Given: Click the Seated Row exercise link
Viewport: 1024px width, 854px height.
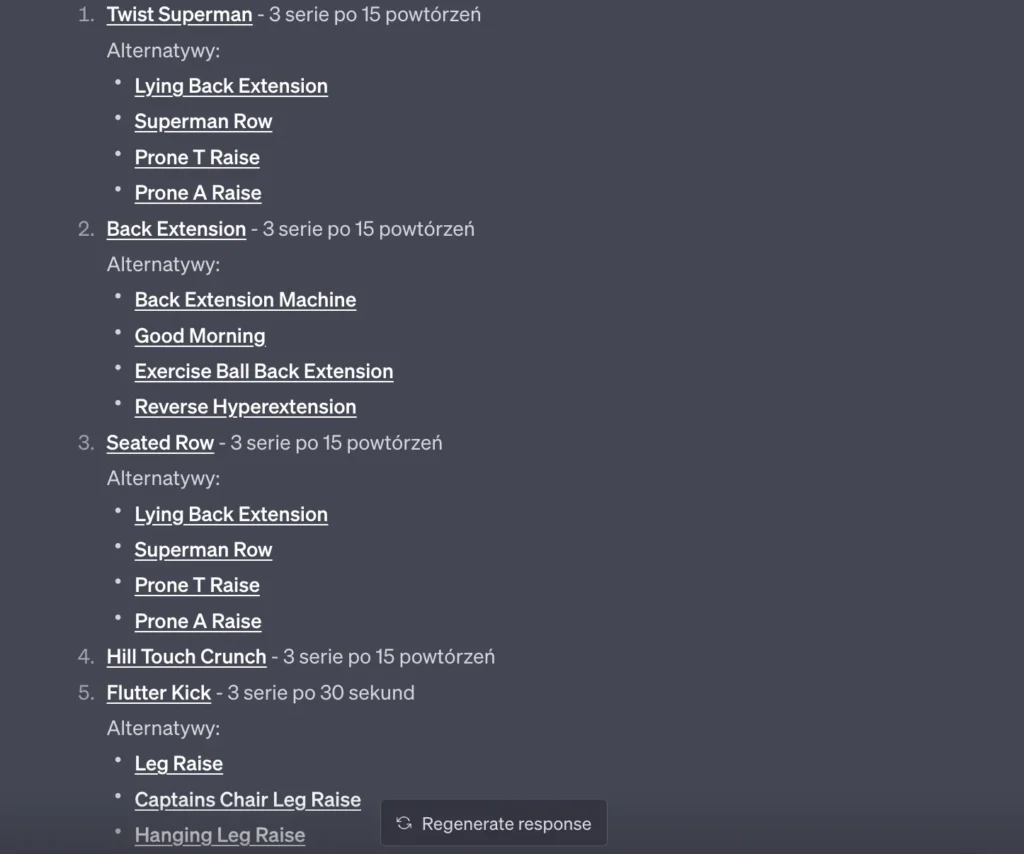Looking at the screenshot, I should point(160,443).
